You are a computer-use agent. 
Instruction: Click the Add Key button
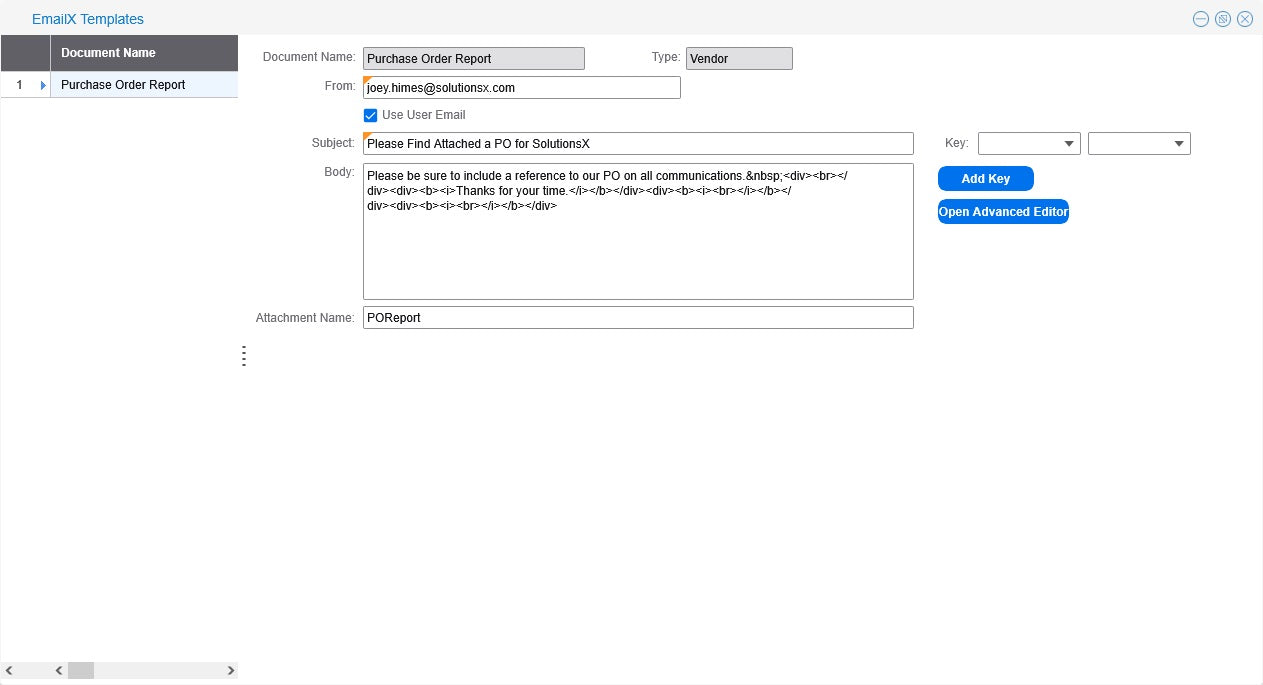coord(985,179)
